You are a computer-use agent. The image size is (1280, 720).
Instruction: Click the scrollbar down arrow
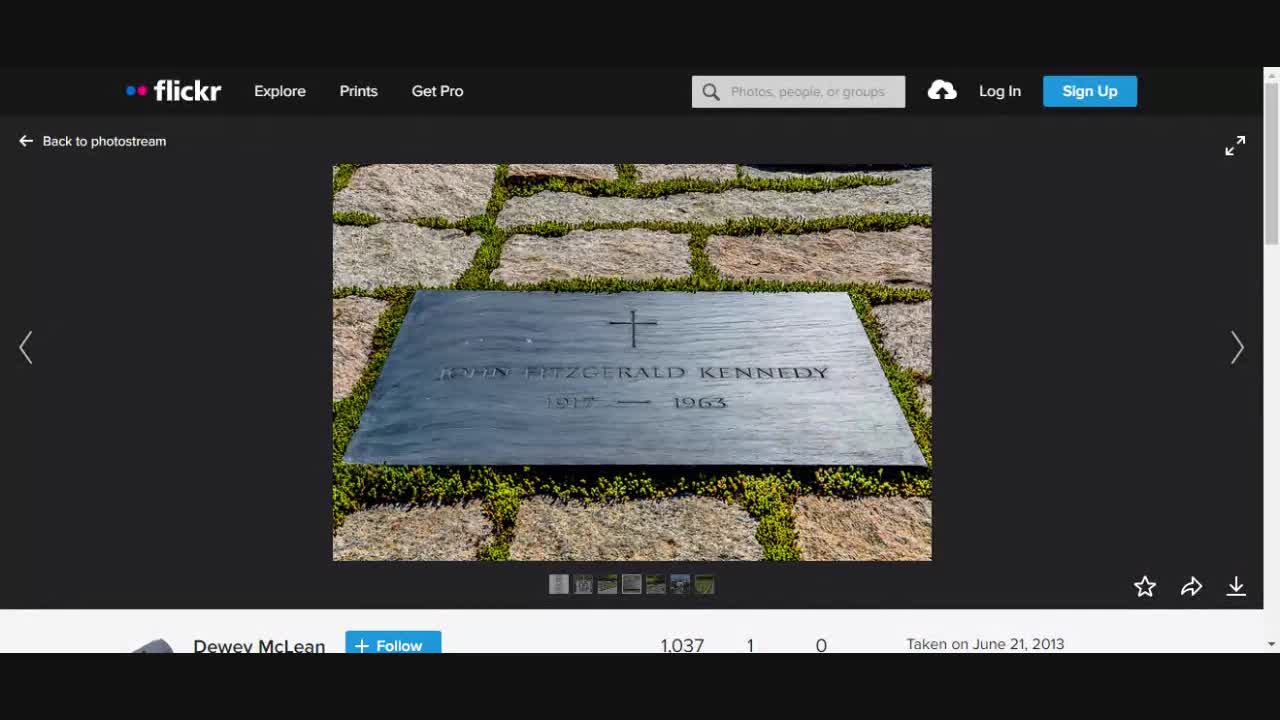click(1272, 645)
